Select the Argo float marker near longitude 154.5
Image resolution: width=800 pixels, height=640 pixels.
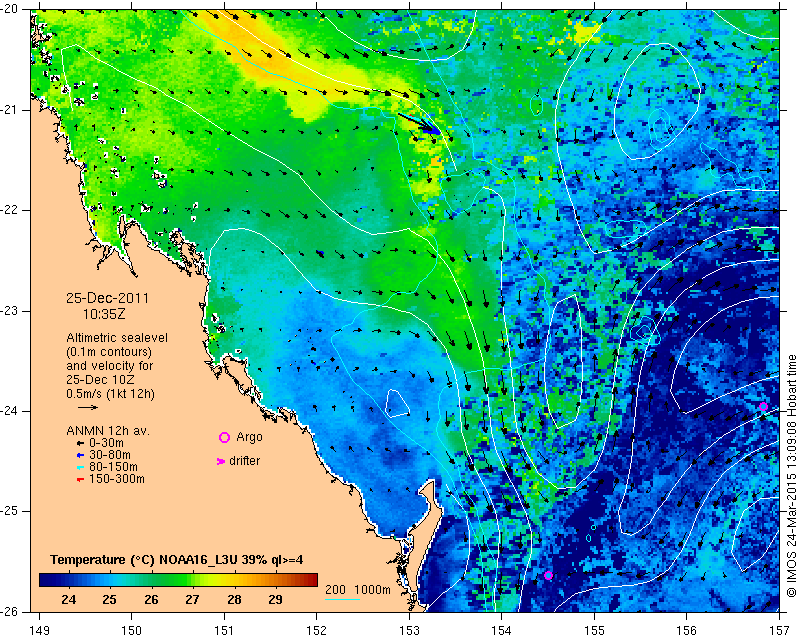[548, 576]
